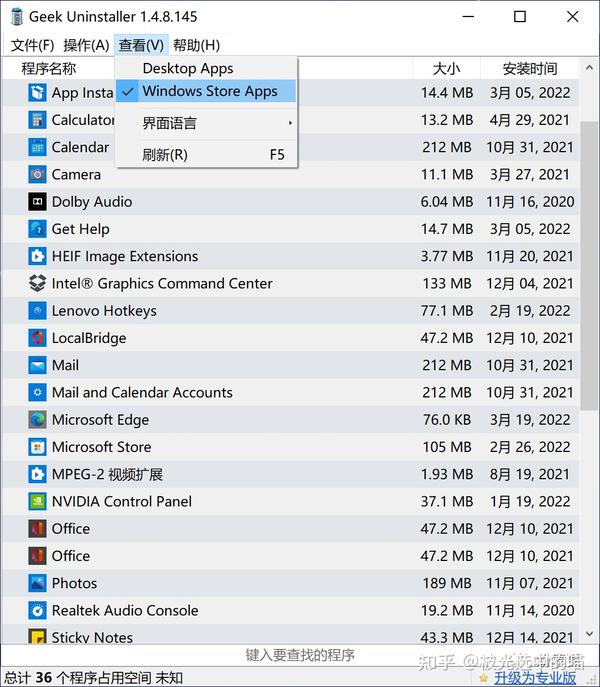Click the Realtek Audio Console icon

pyautogui.click(x=37, y=610)
